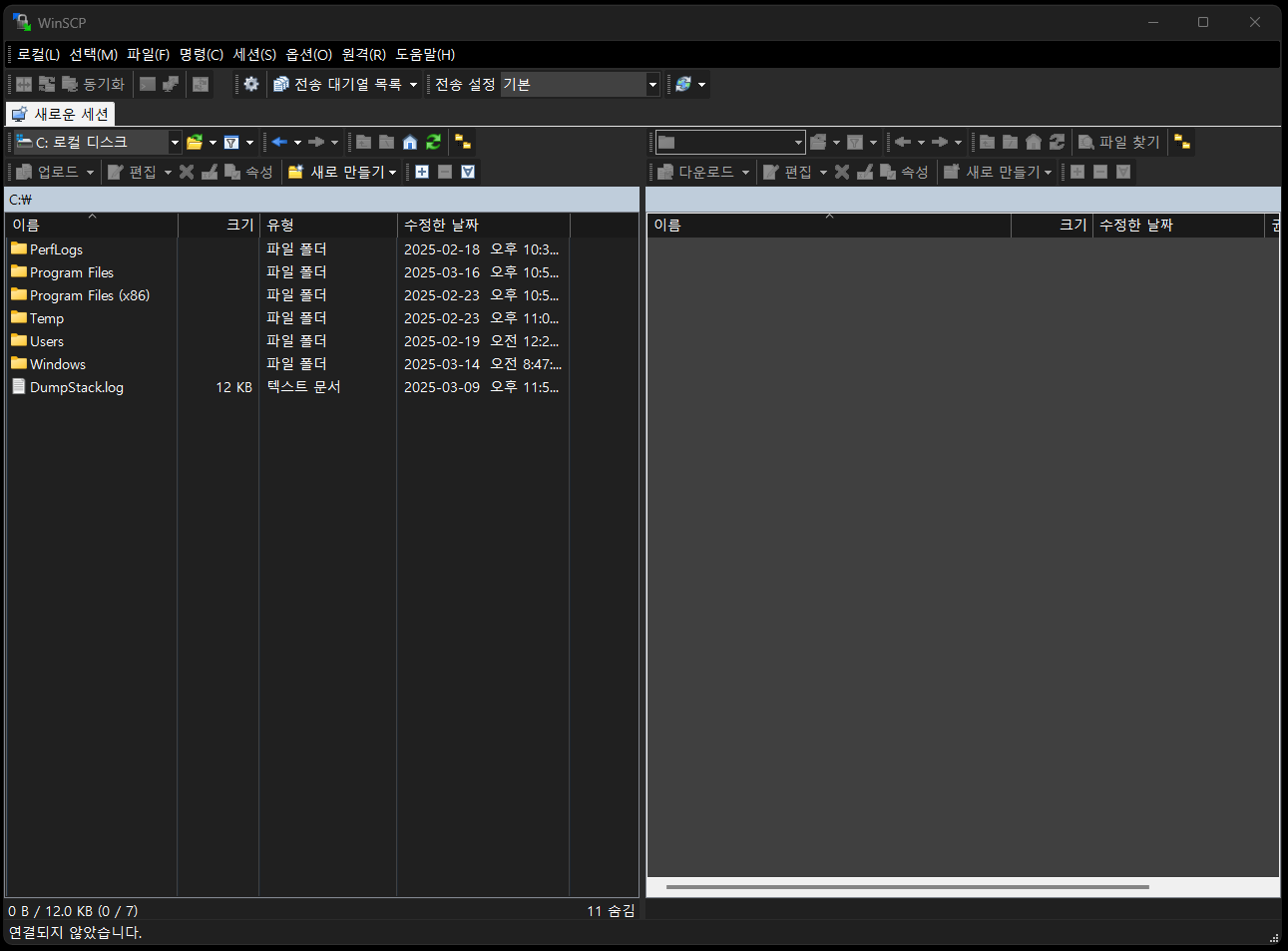Click the compare directories icon at toolbar start

tap(24, 85)
